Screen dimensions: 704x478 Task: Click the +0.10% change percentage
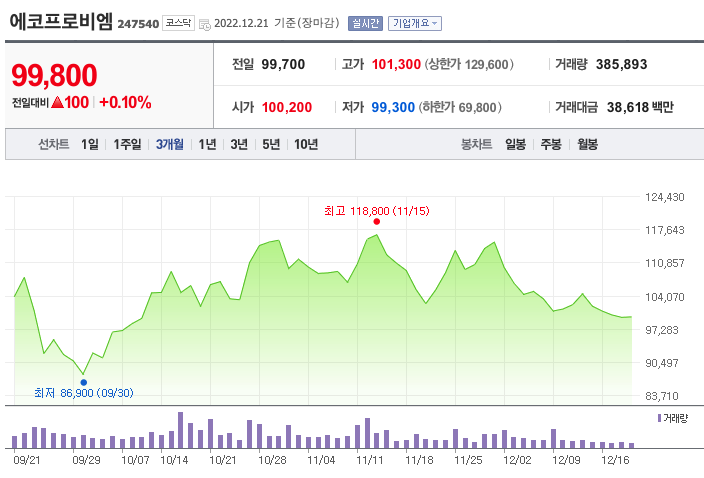125,102
